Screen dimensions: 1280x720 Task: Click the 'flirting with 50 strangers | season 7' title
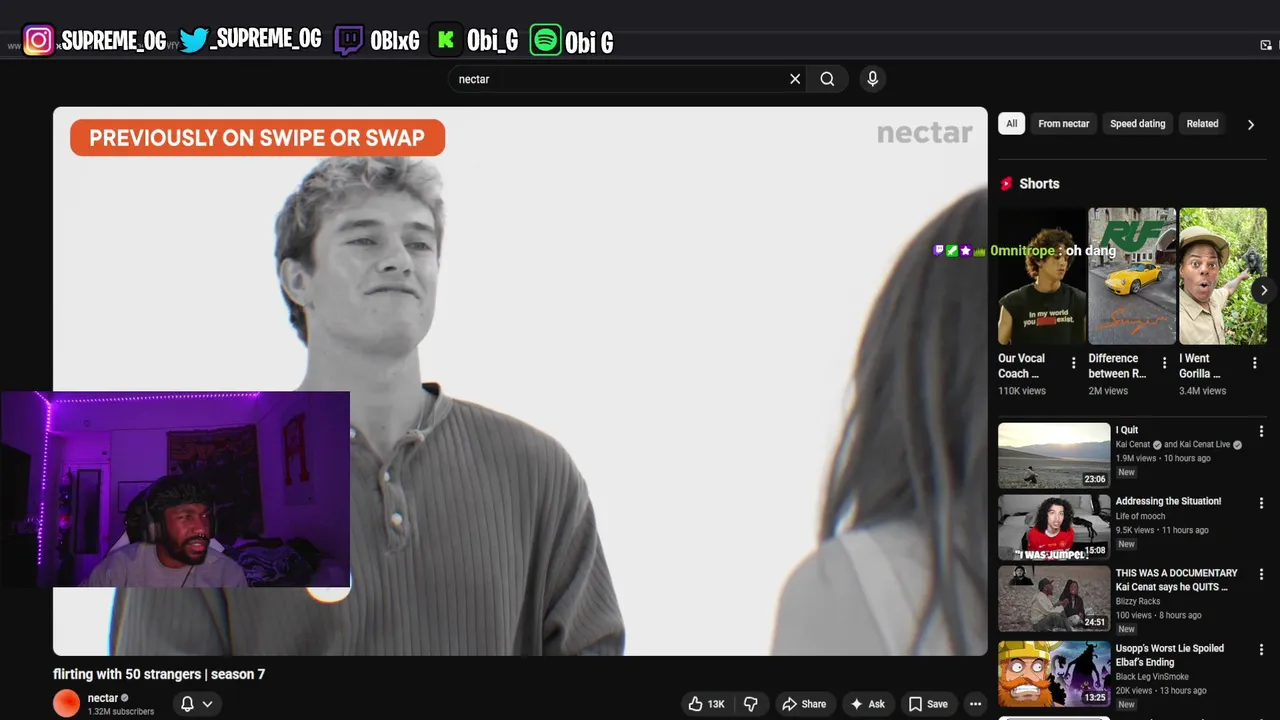tap(159, 674)
